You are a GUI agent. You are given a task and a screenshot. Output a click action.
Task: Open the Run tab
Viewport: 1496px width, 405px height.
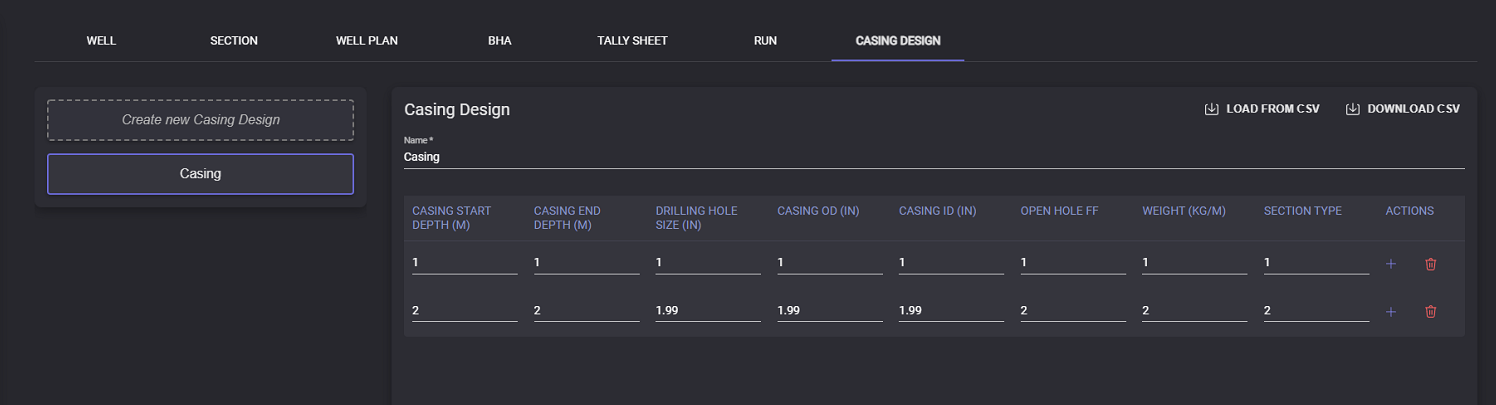click(765, 41)
